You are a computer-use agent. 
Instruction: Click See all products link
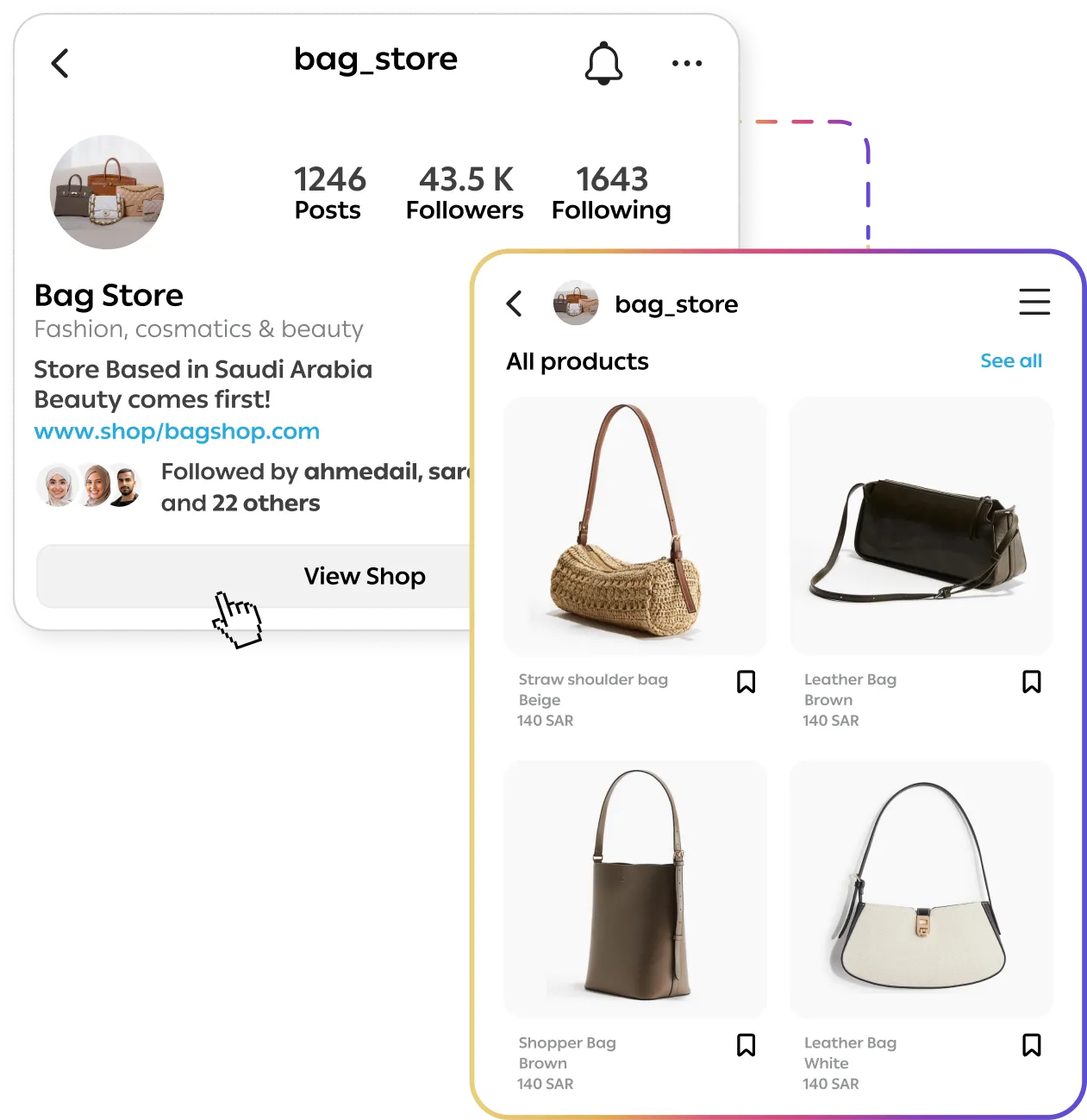pyautogui.click(x=1011, y=360)
